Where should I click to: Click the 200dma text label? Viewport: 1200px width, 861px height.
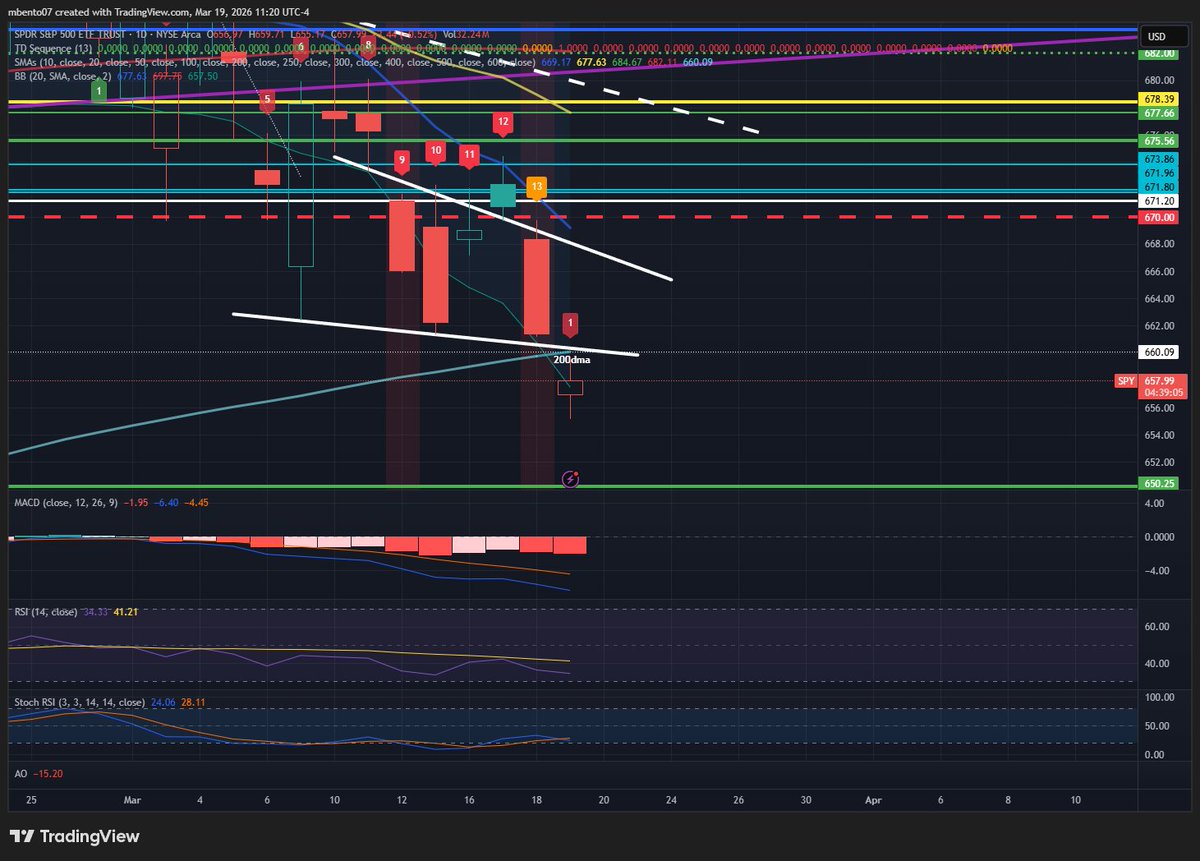coord(572,360)
